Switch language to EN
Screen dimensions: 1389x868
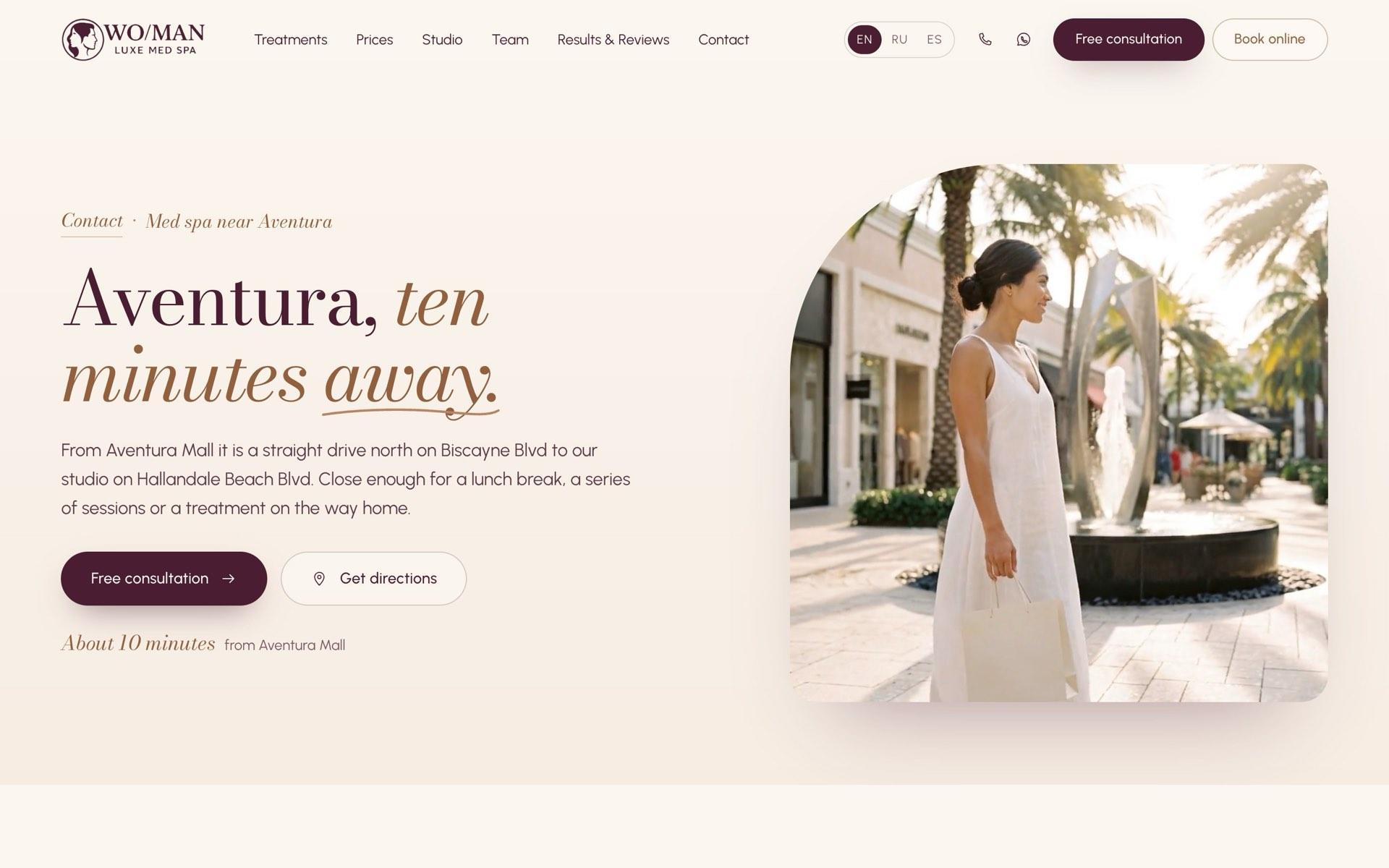865,40
